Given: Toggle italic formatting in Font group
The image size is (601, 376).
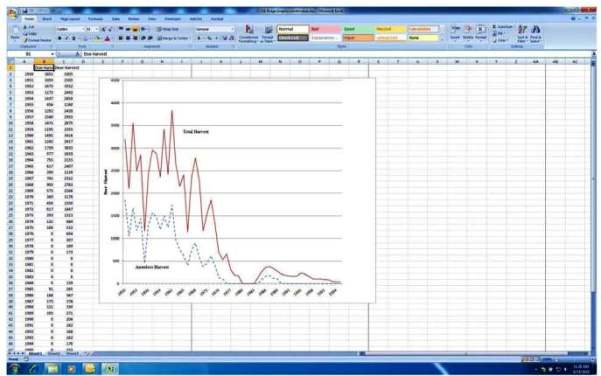Looking at the screenshot, I should click(66, 38).
